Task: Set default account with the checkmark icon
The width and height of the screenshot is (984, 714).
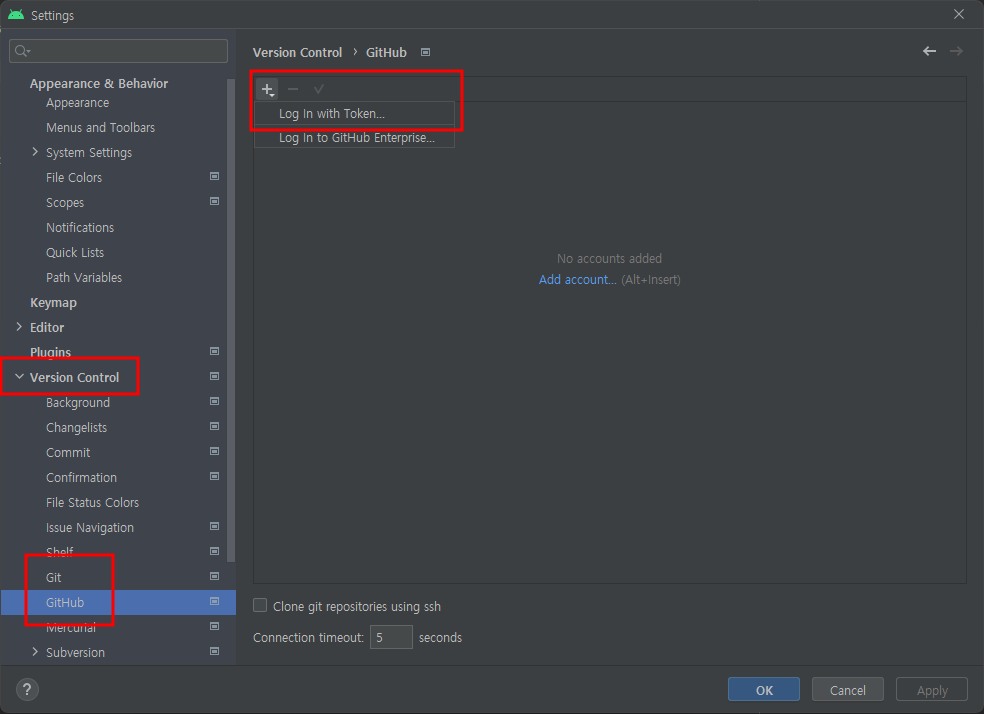Action: (x=318, y=89)
